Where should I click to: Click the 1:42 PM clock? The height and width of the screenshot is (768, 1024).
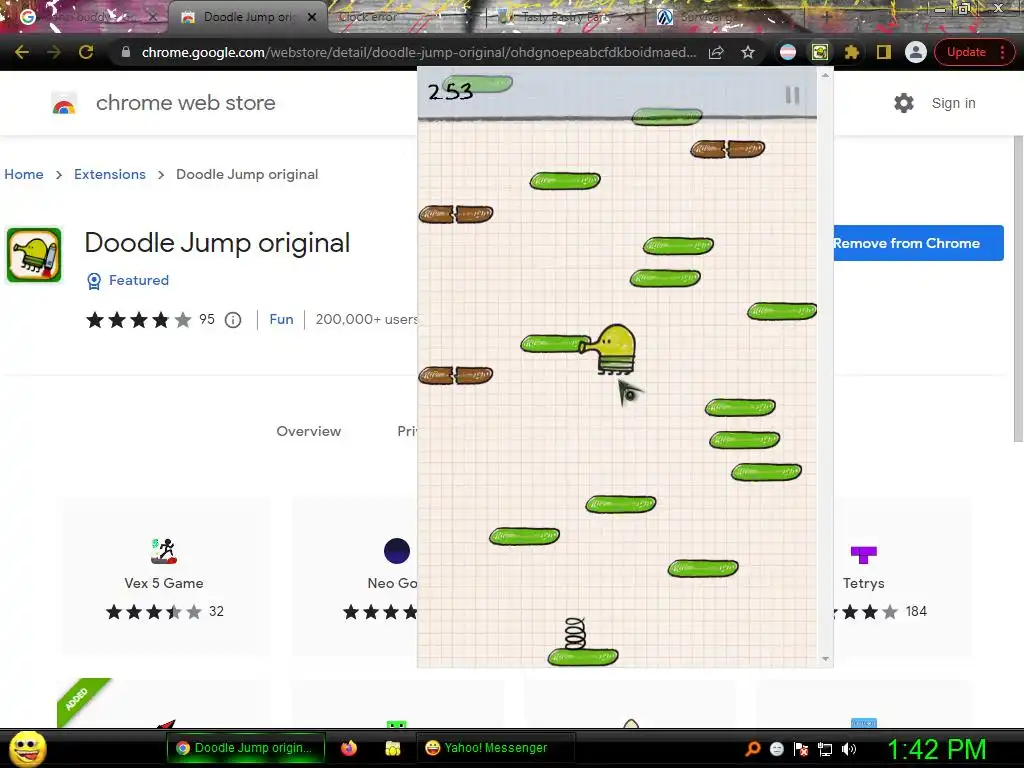coord(937,749)
